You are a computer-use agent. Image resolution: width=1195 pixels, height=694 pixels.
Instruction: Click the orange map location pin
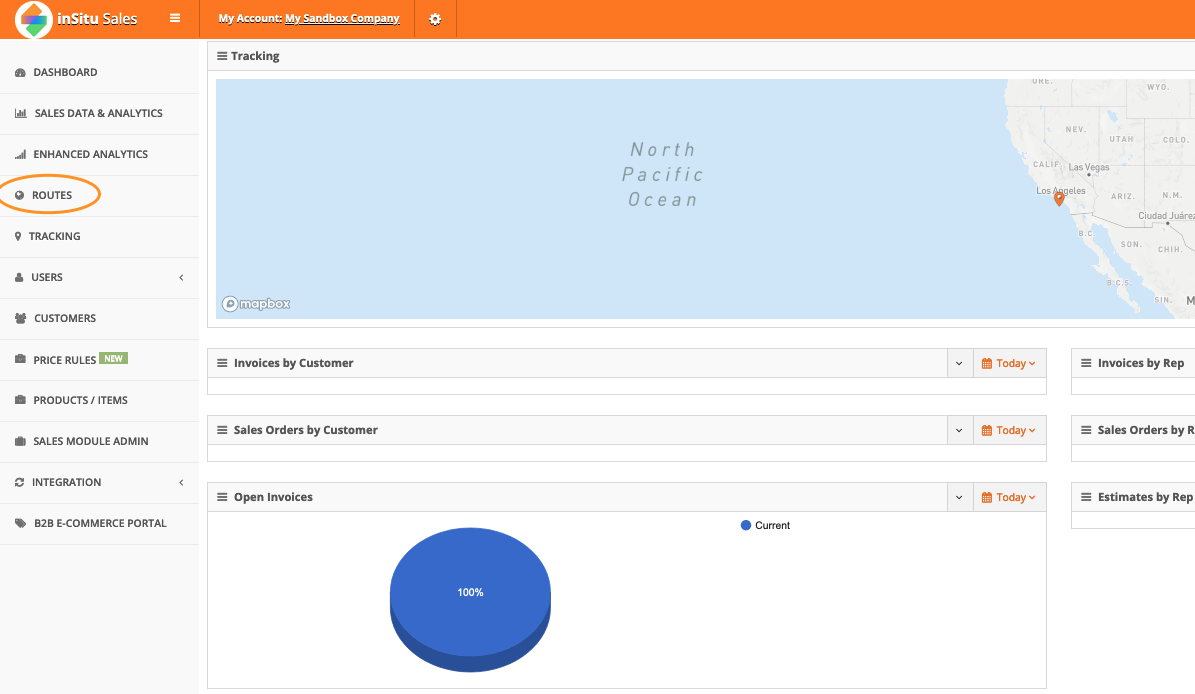[1059, 198]
